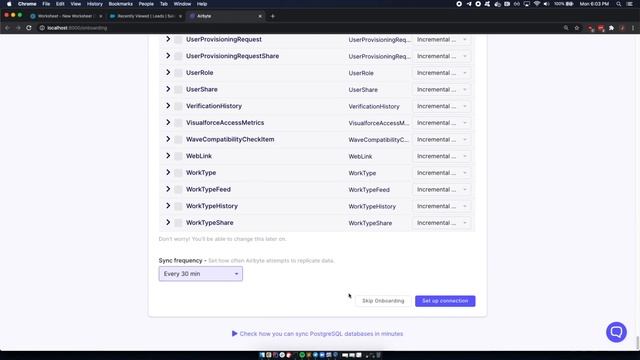This screenshot has height=360, width=640.
Task: Switch to the Recently Viewed Leads tab
Action: tap(146, 16)
